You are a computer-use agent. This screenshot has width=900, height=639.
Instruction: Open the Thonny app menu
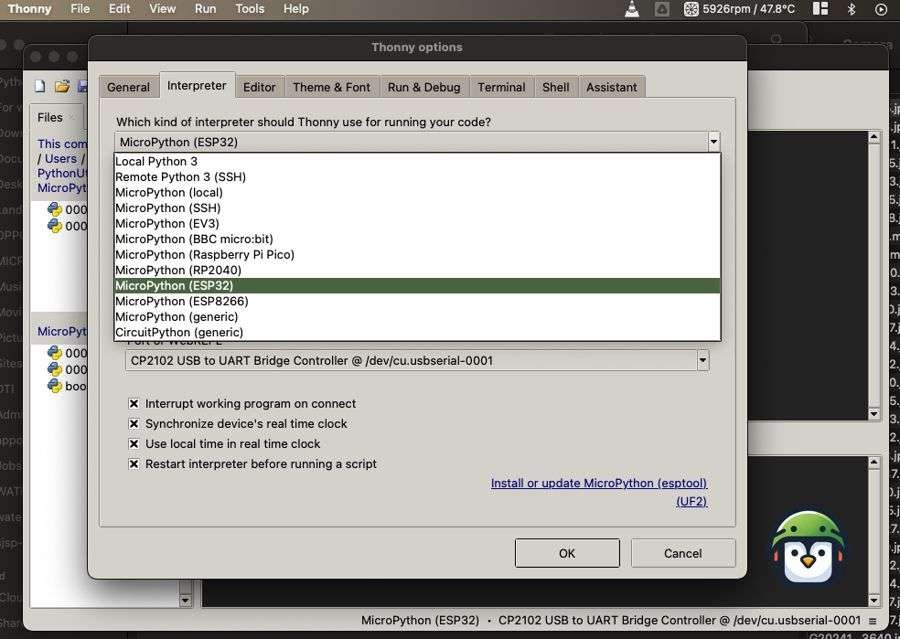[29, 9]
